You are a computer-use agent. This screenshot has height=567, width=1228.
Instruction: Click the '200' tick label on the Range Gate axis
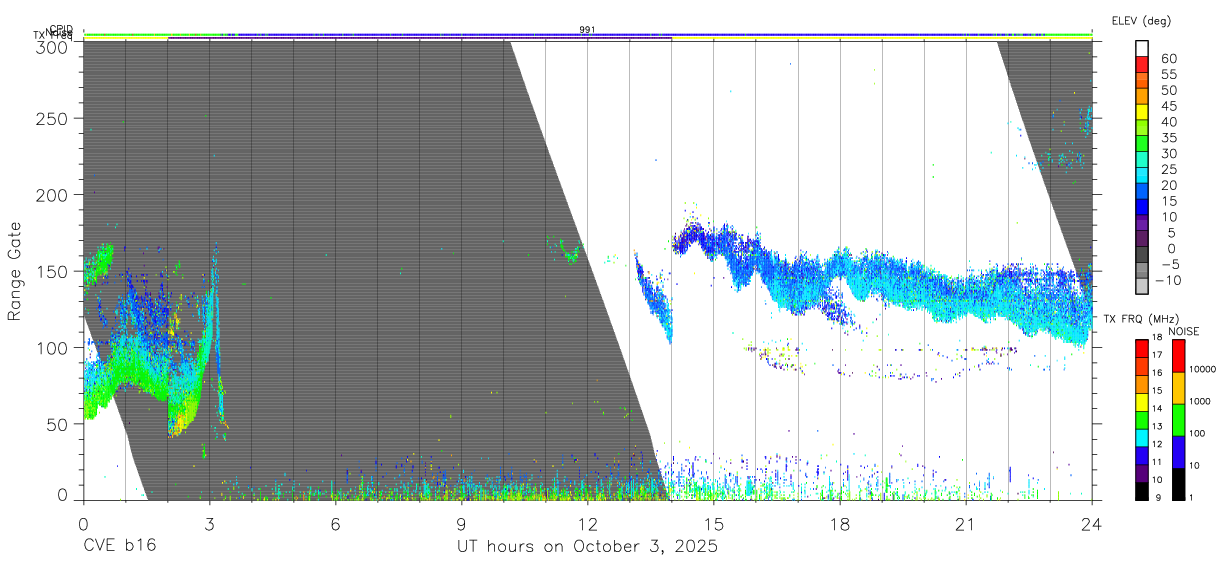[53, 195]
